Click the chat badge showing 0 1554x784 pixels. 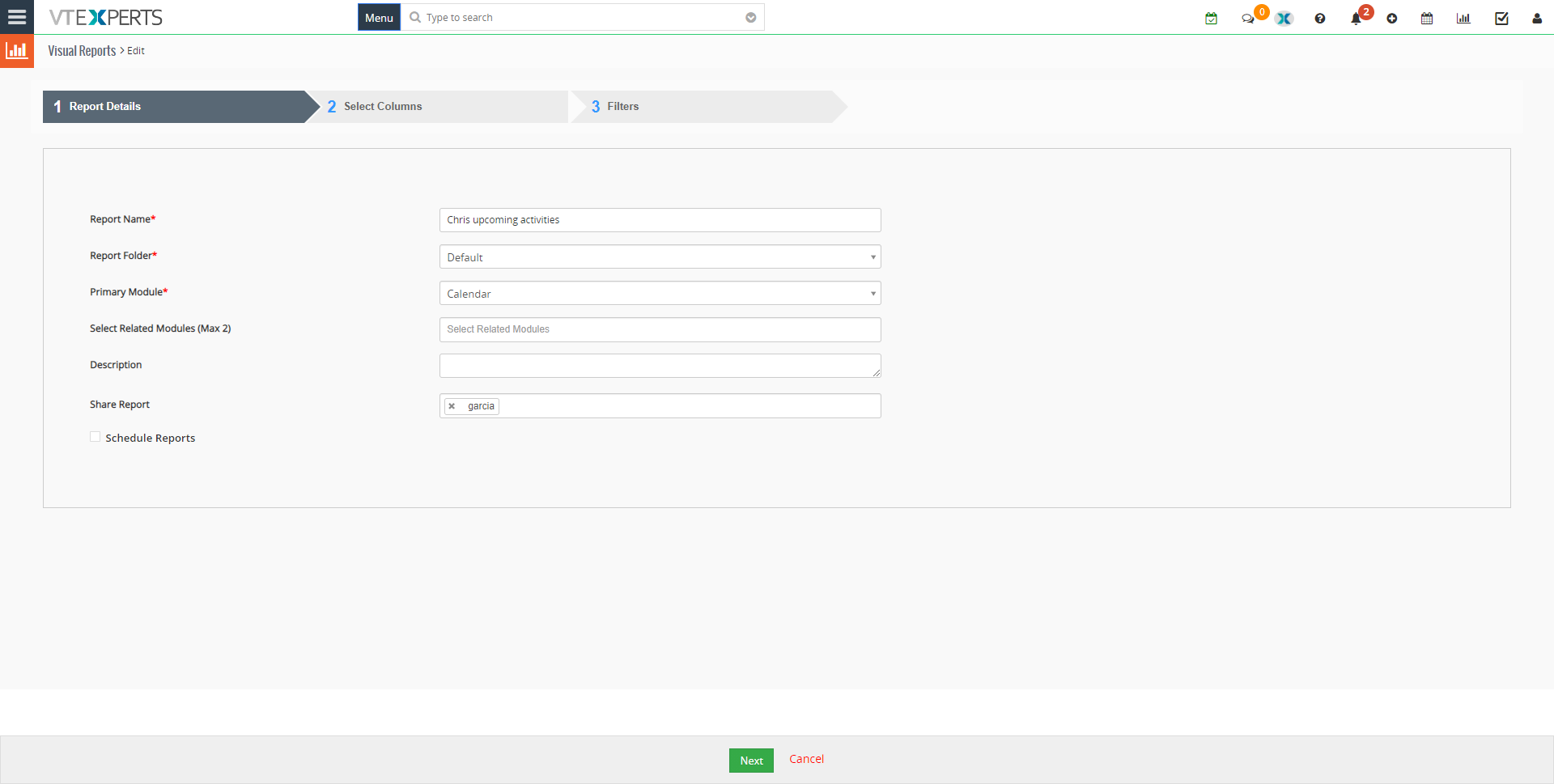click(x=1262, y=12)
